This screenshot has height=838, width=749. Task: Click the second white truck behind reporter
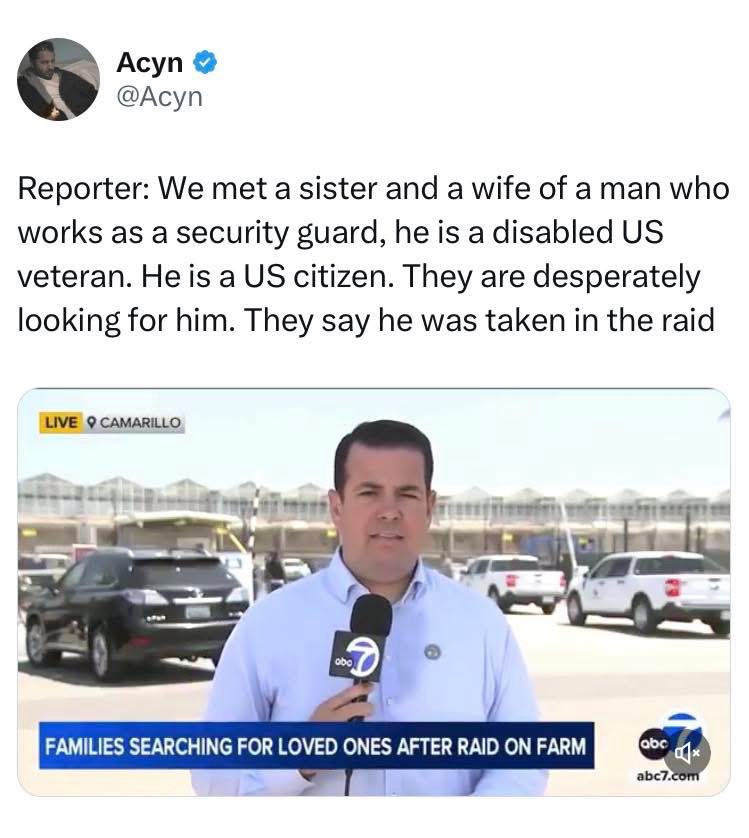coord(511,581)
